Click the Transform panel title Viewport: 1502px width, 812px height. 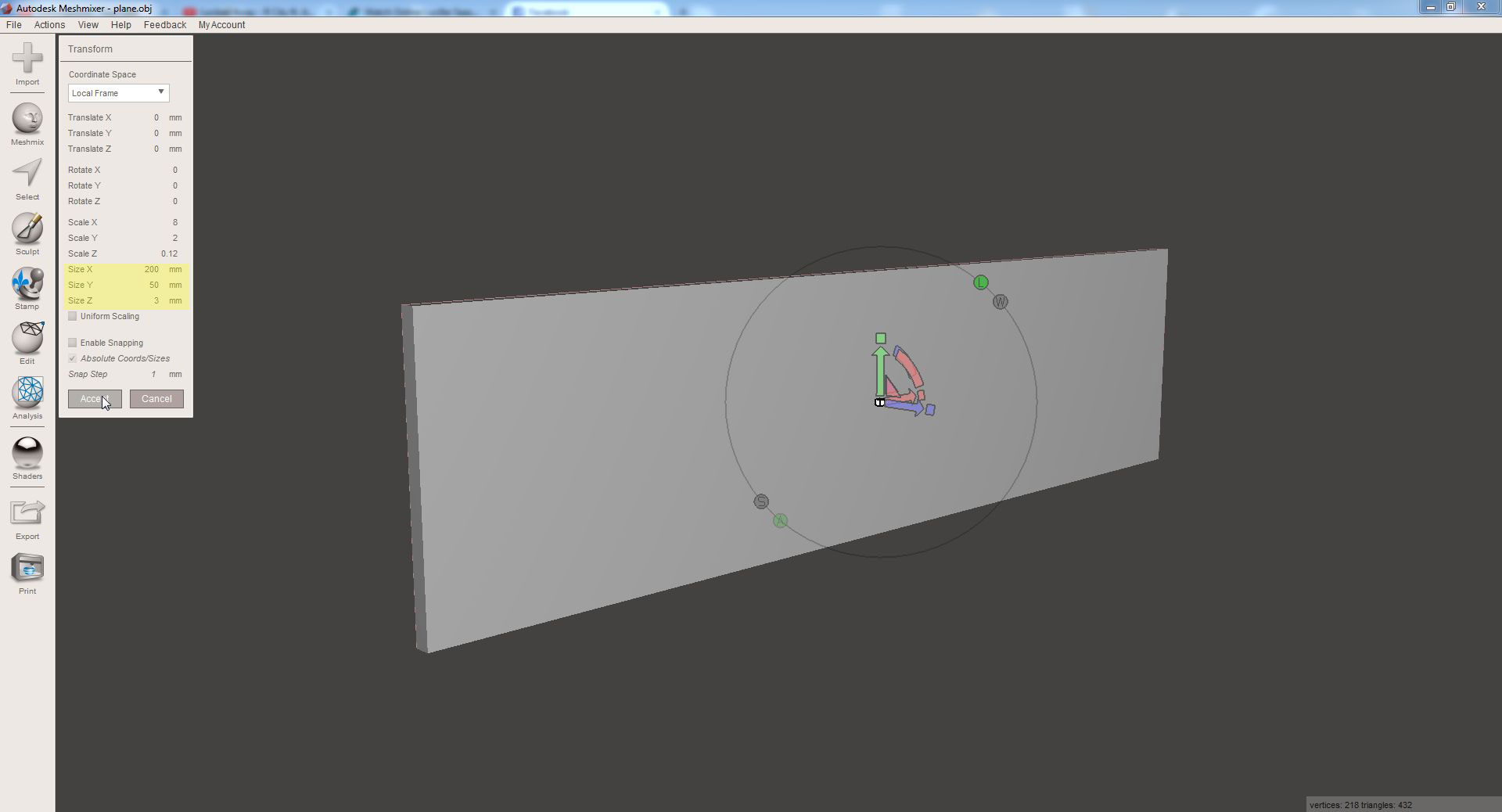point(90,49)
